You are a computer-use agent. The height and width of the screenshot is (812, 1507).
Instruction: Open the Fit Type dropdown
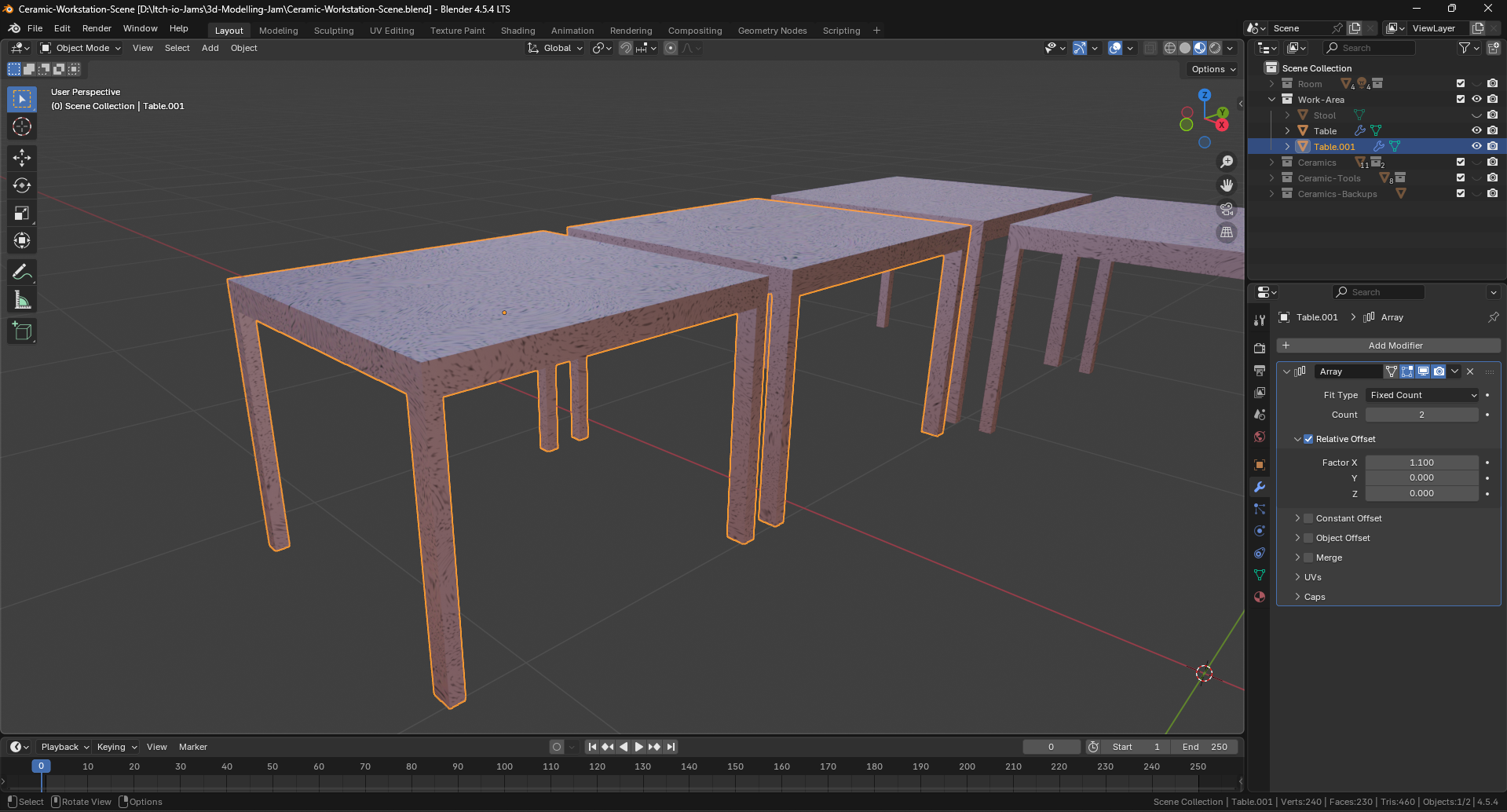click(x=1422, y=395)
